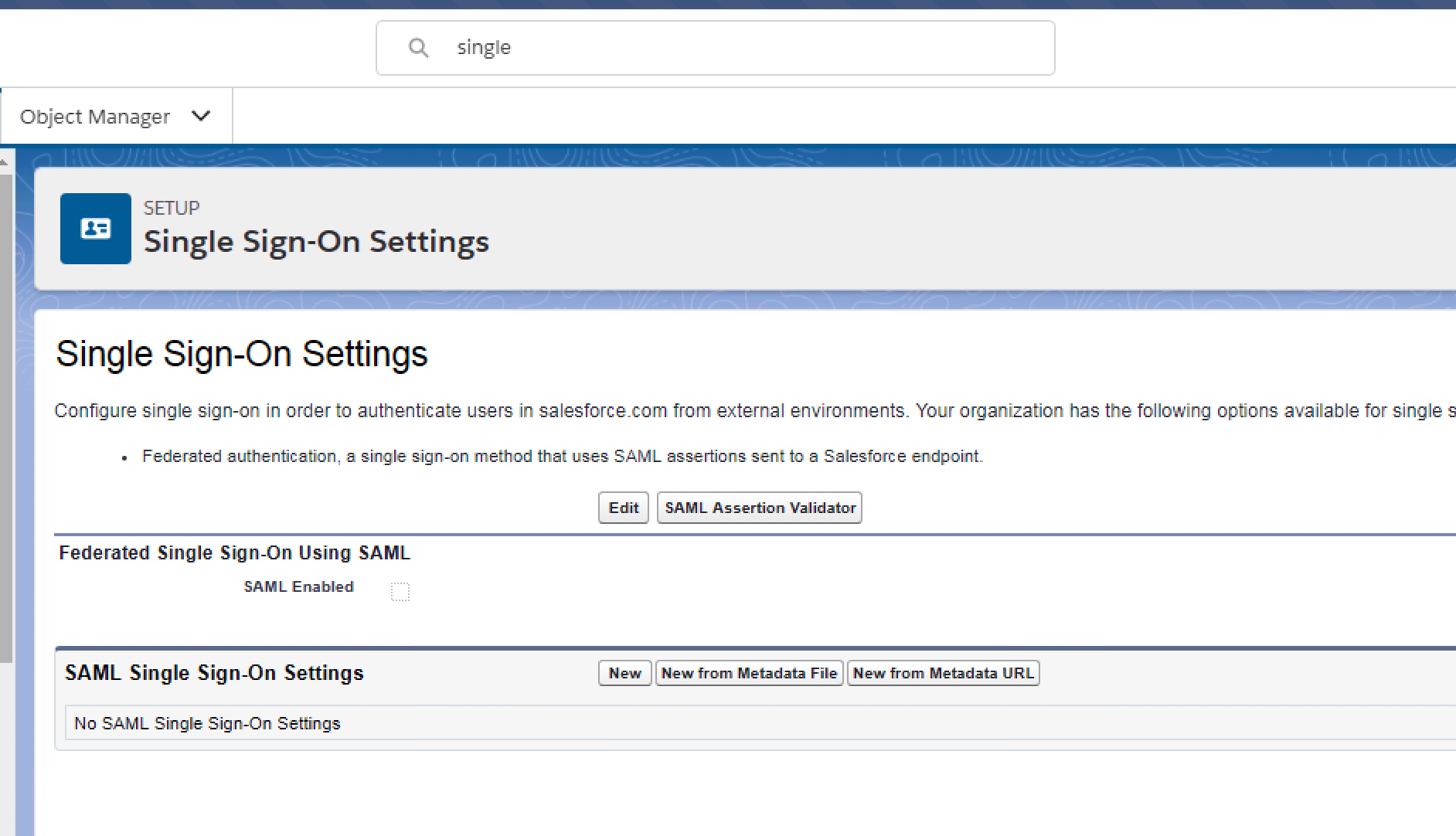Open the SAML Assertion Validator
This screenshot has height=836, width=1456.
[x=760, y=508]
